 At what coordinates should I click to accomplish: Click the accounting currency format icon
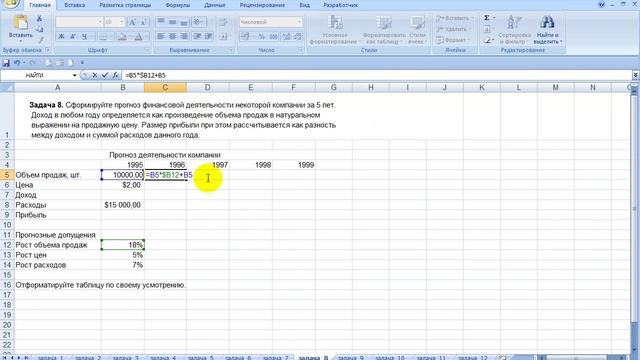point(245,37)
